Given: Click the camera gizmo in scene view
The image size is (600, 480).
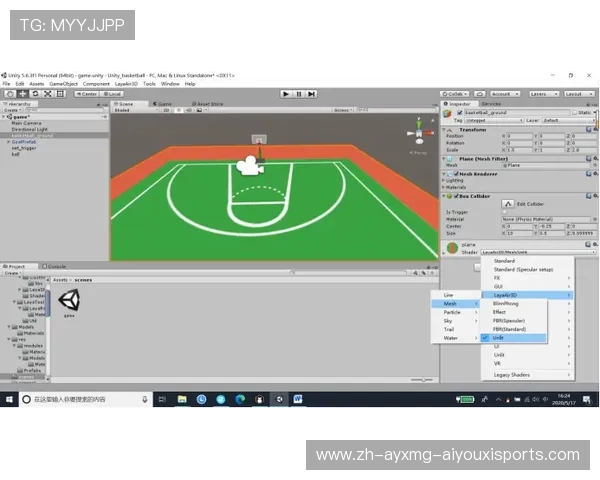Looking at the screenshot, I should 247,165.
